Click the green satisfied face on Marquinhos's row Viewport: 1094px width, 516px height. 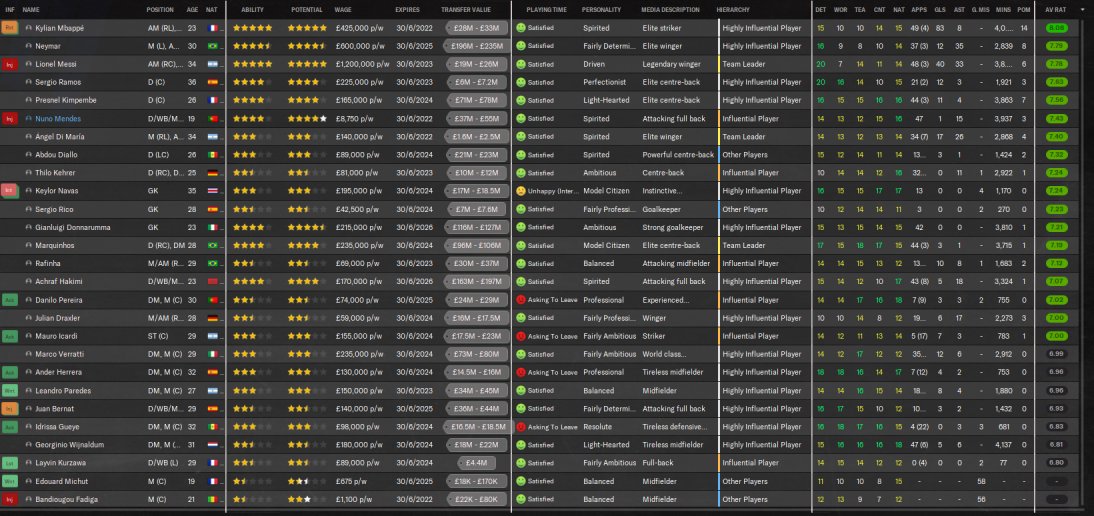click(520, 245)
